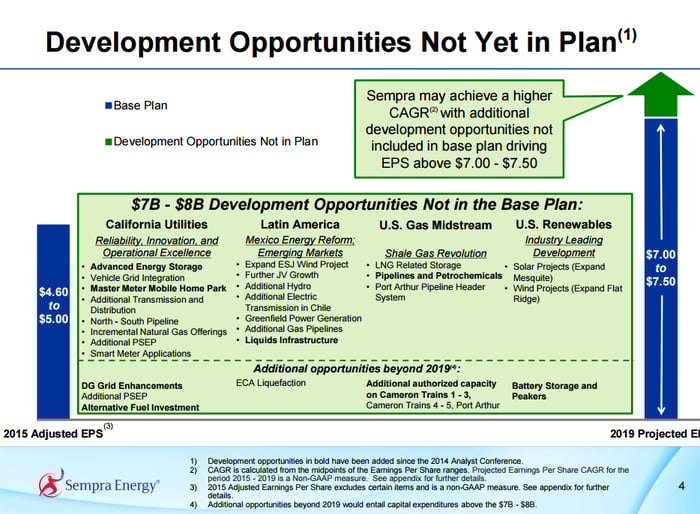
Task: Click the blue $4.60 to $5.00 bar
Action: (53, 305)
